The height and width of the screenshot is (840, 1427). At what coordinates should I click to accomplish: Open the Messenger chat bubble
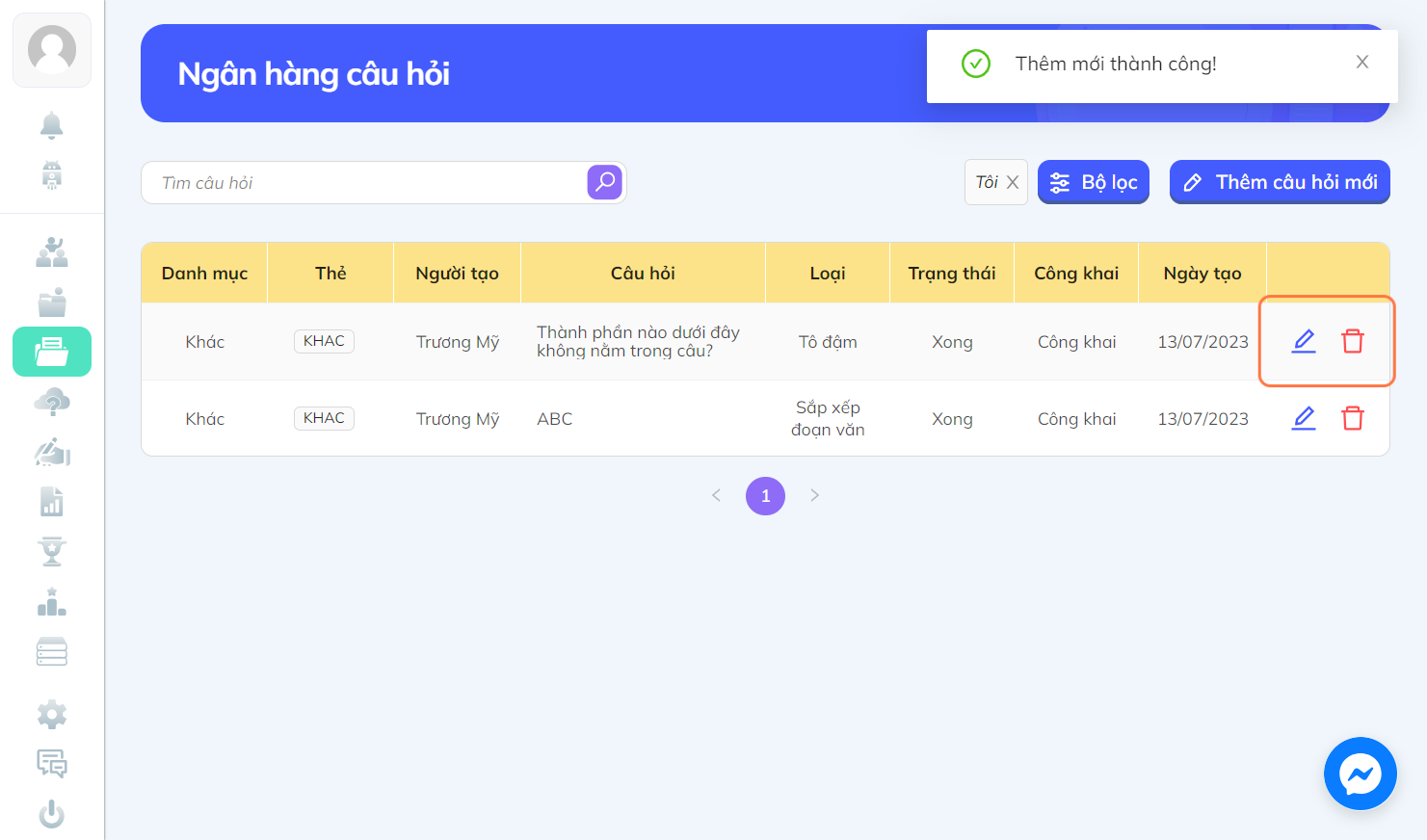click(x=1361, y=774)
